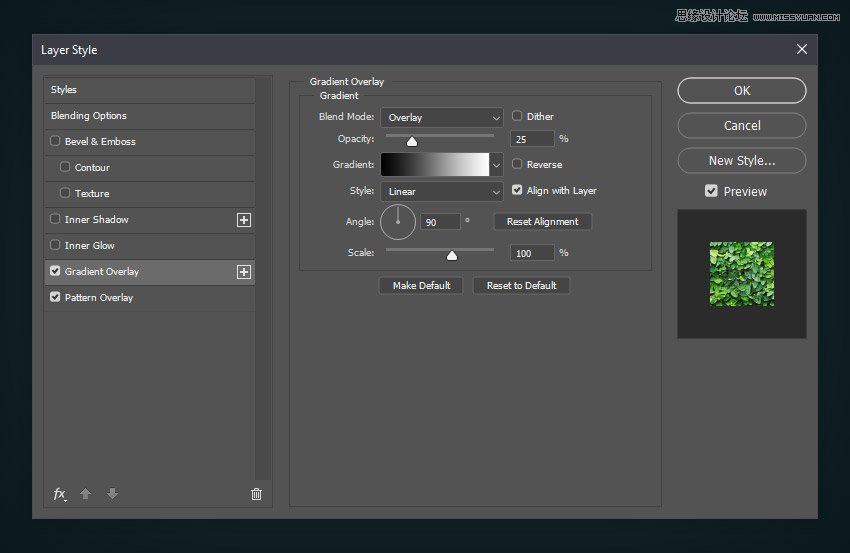Click the angle dial control
The image size is (850, 553).
pos(398,221)
